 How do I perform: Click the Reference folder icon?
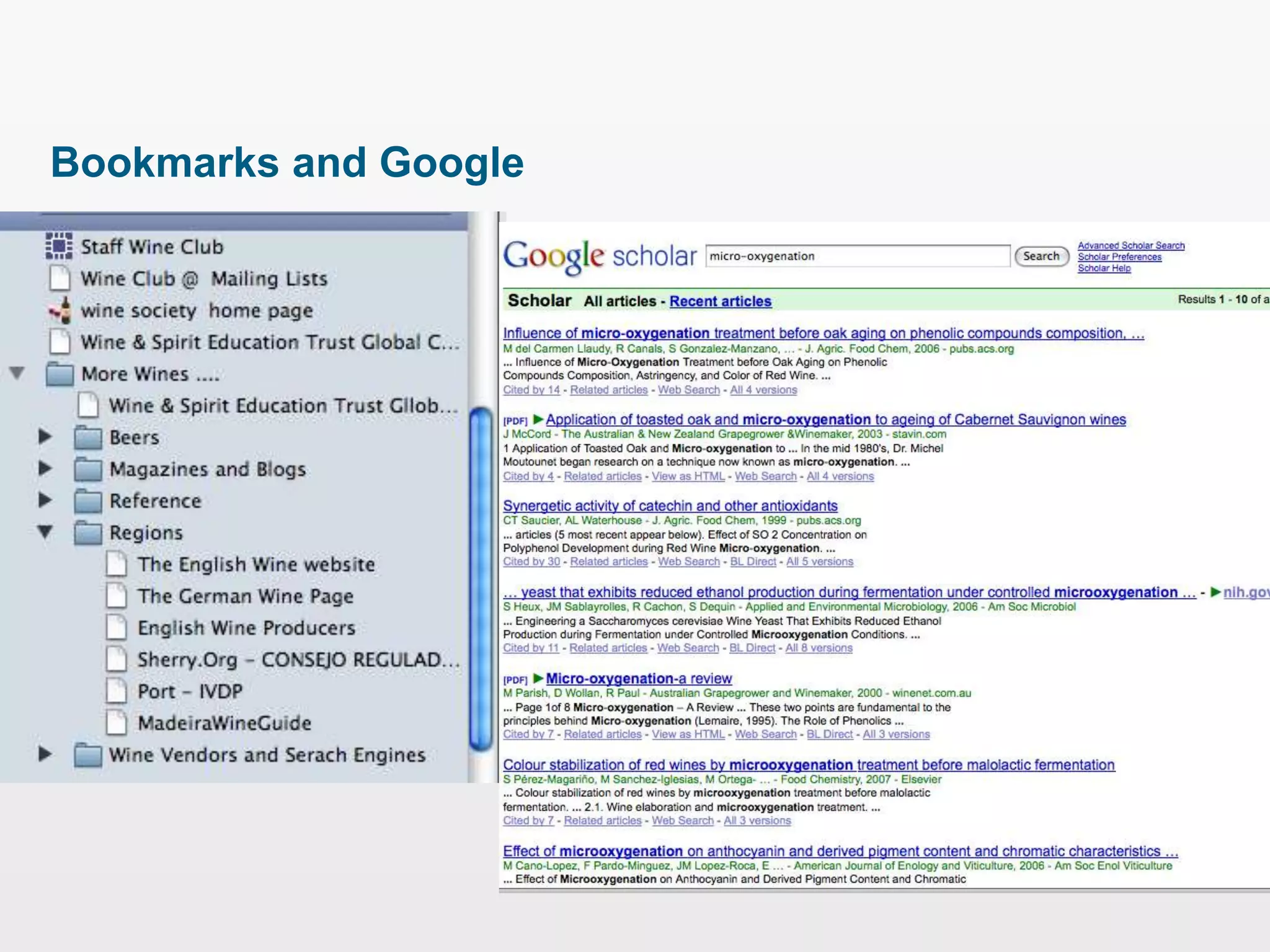coord(87,501)
